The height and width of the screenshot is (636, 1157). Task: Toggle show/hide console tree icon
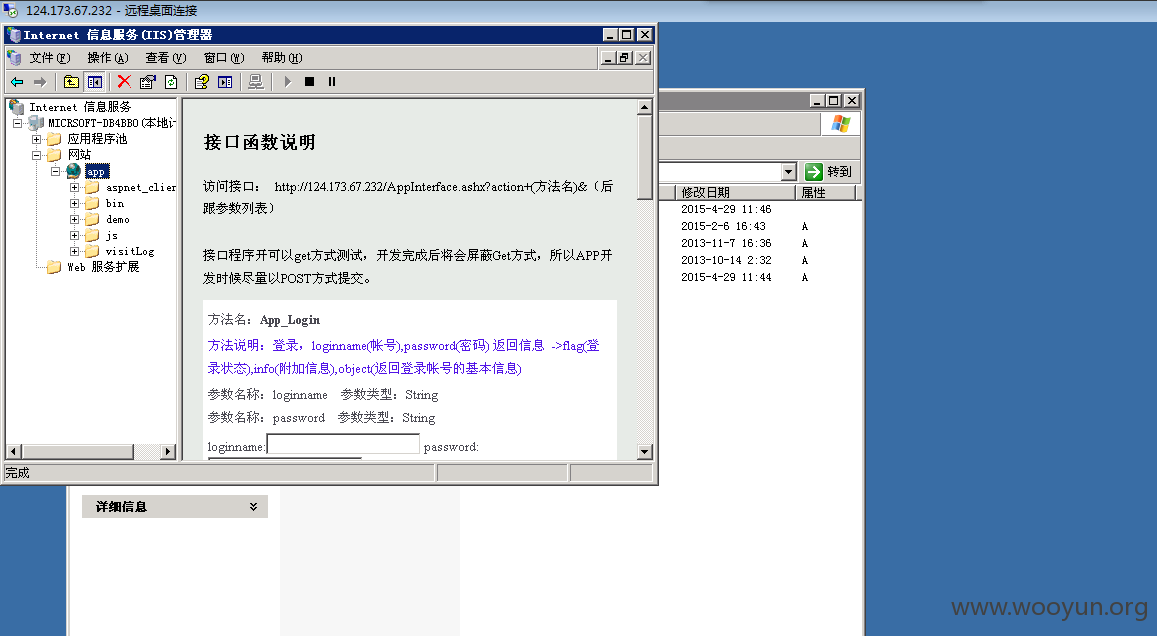tap(94, 82)
